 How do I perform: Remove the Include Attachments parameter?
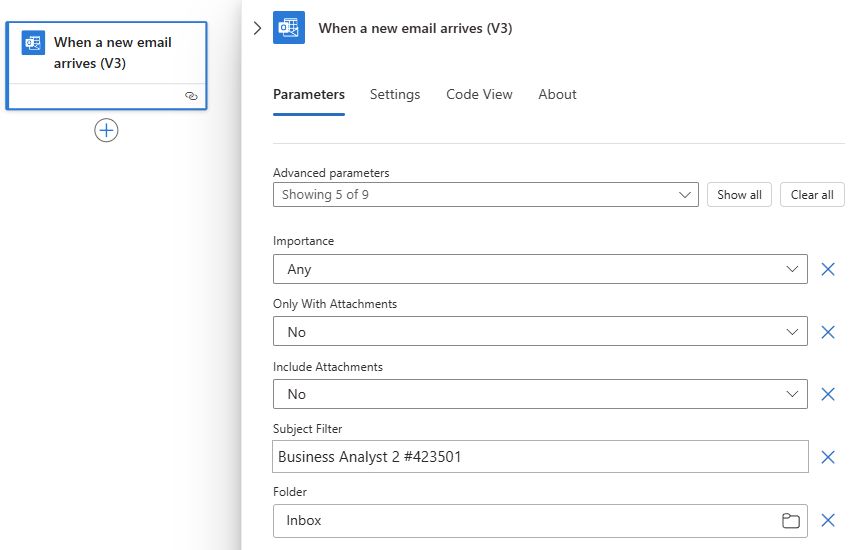coord(827,394)
